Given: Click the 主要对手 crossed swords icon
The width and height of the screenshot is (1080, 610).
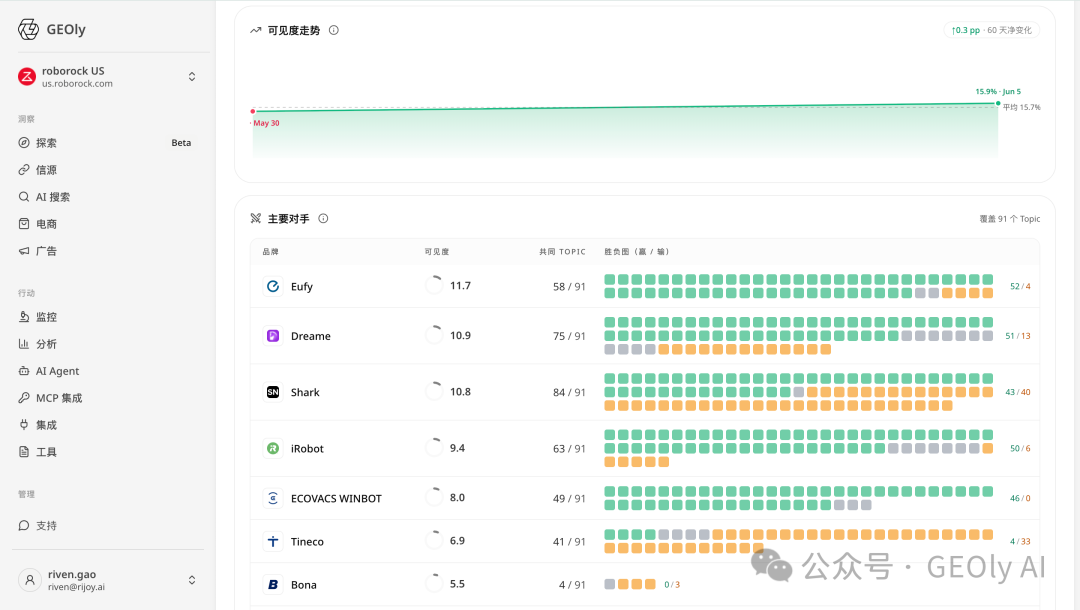Looking at the screenshot, I should pos(256,219).
